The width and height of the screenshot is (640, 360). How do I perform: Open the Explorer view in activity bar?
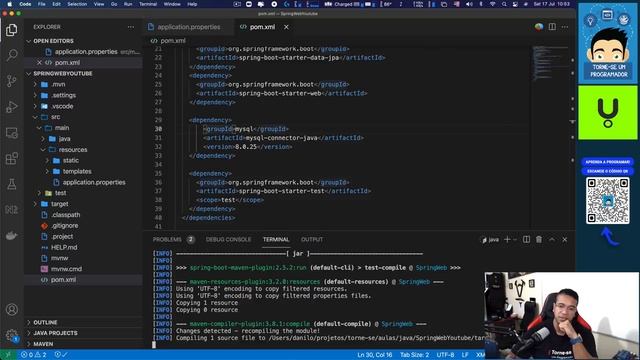coord(11,30)
